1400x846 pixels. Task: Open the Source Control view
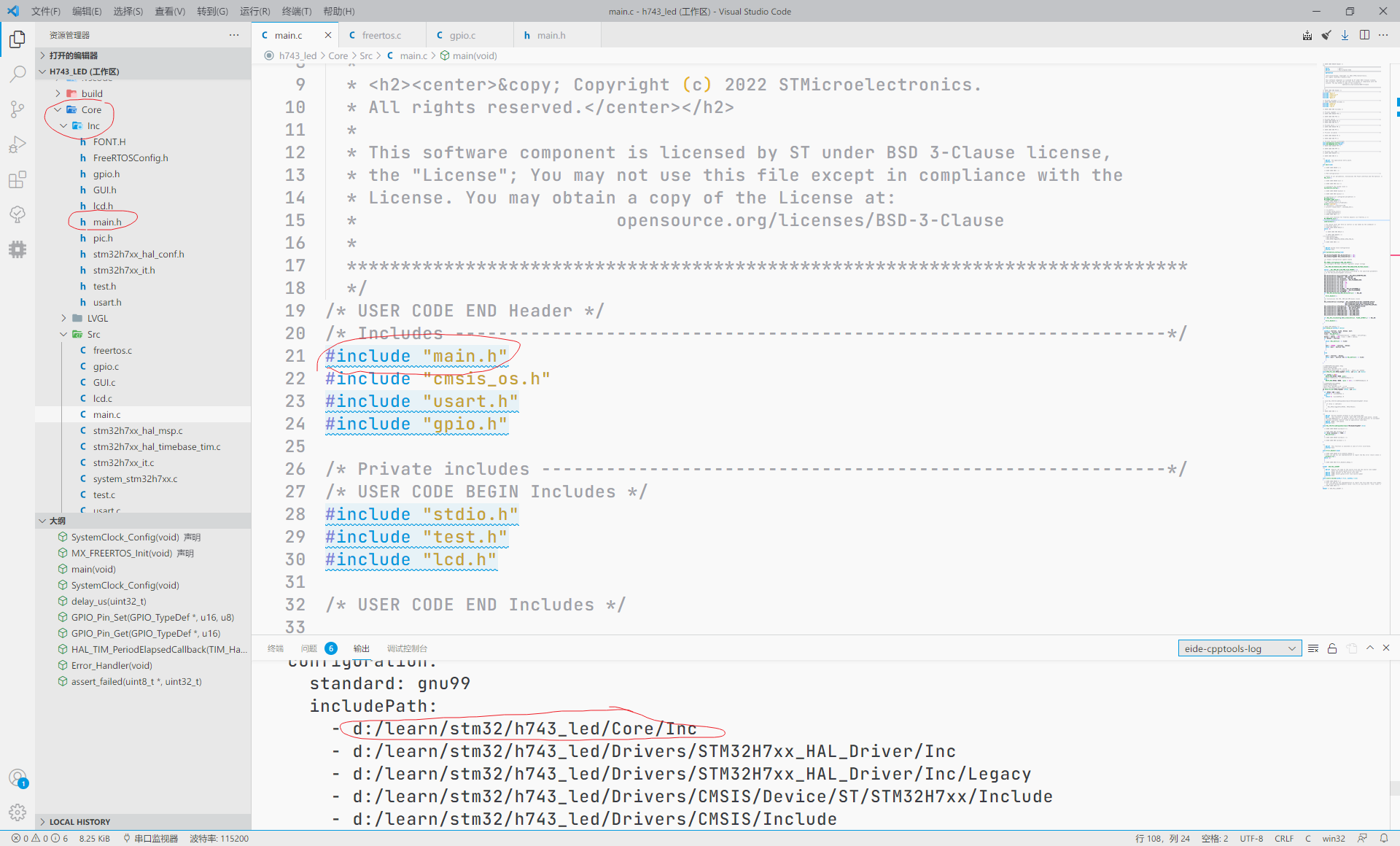click(17, 109)
